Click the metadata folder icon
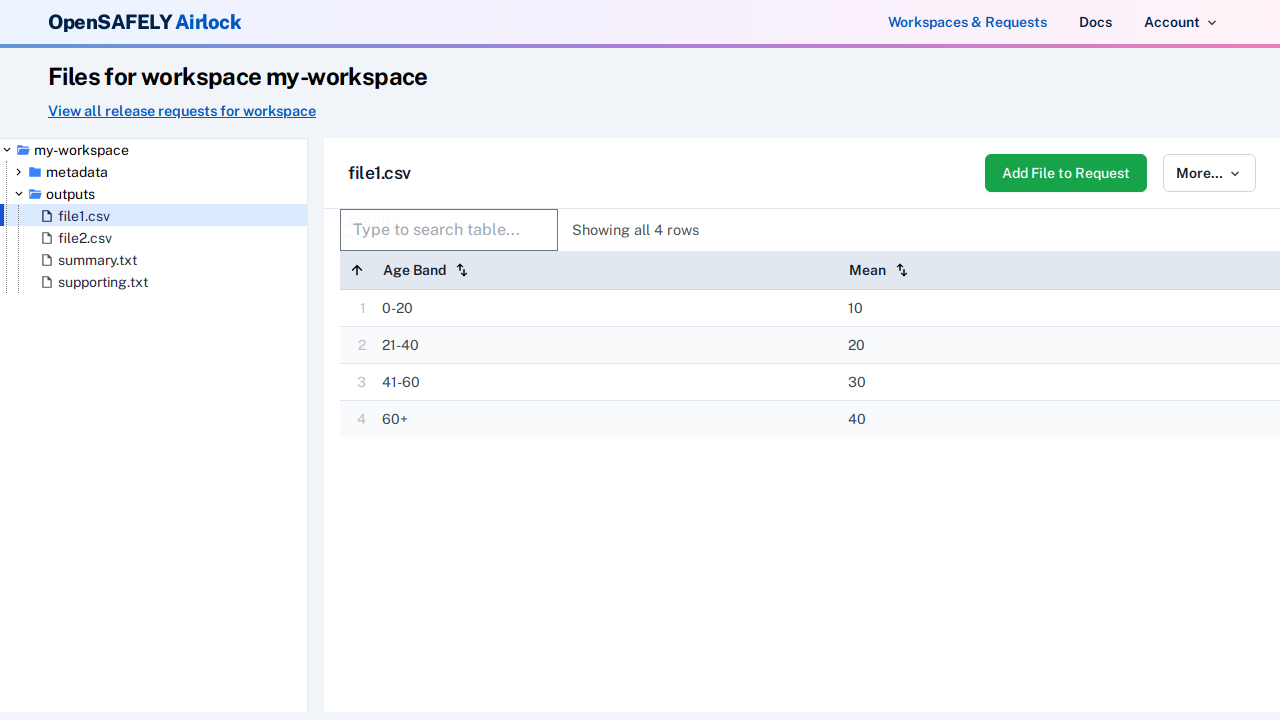Screen dimensions: 1280x720 tap(34, 172)
